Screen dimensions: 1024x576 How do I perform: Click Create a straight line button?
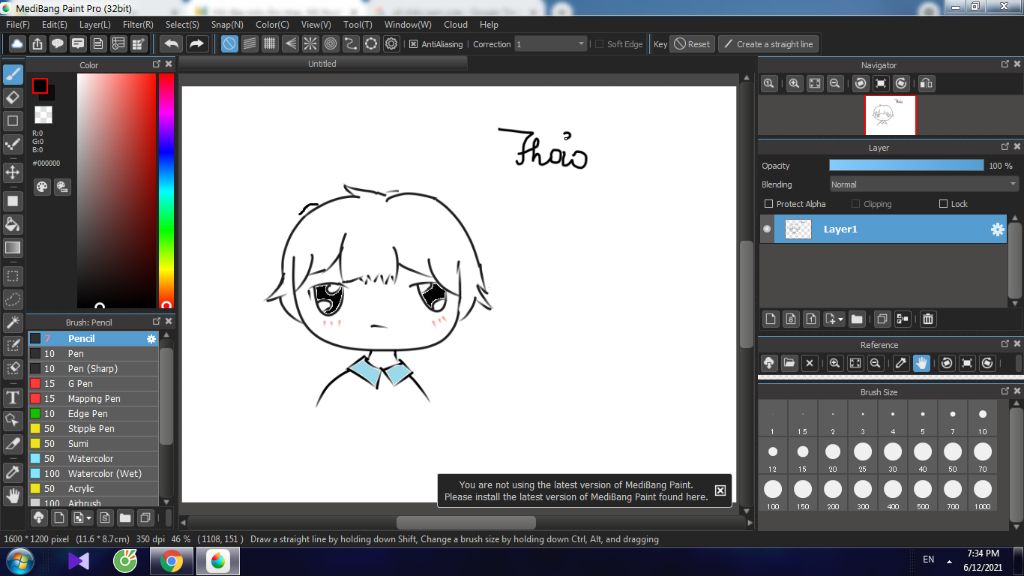769,44
